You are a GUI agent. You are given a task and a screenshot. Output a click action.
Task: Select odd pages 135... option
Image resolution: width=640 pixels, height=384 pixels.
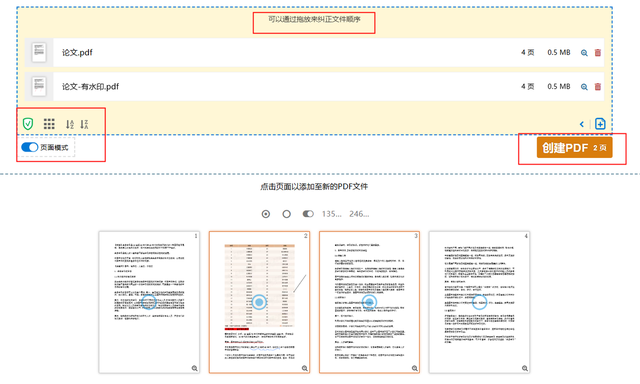click(331, 214)
